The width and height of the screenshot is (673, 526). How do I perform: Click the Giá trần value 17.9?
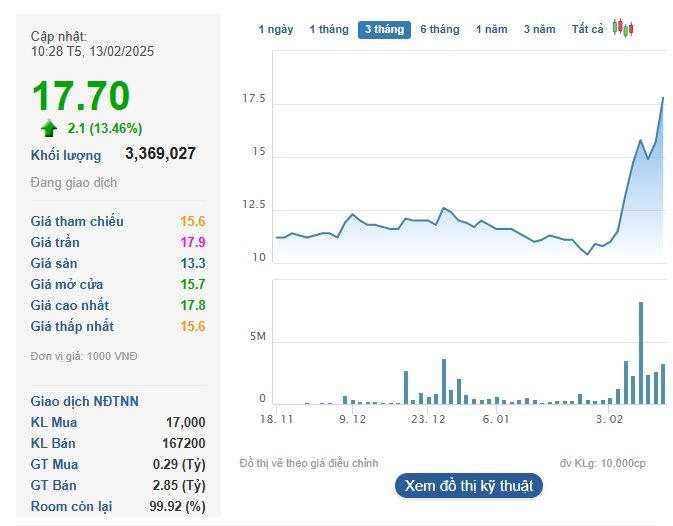pyautogui.click(x=193, y=242)
